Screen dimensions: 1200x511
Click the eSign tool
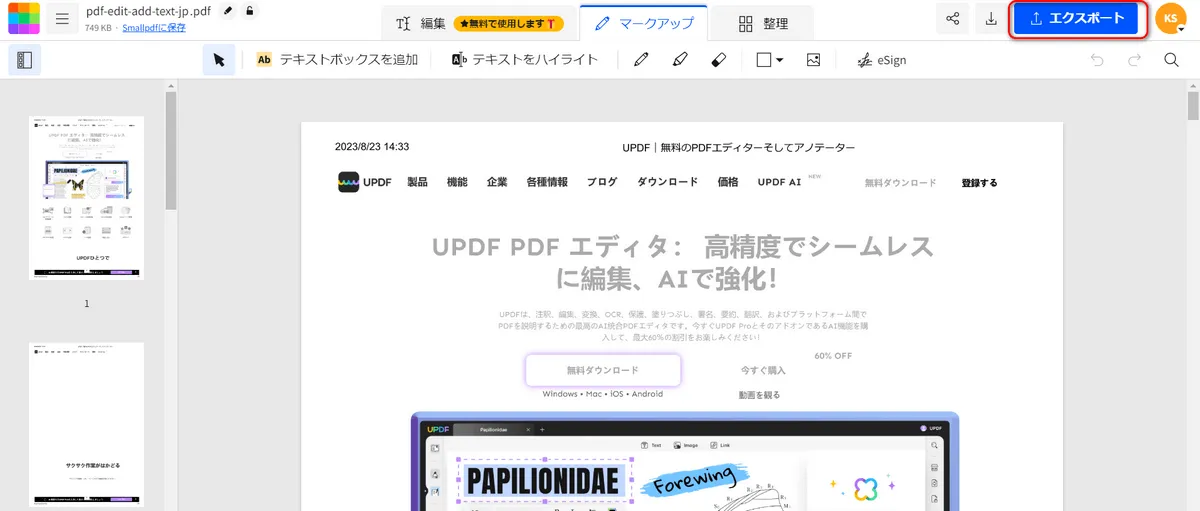pos(882,60)
